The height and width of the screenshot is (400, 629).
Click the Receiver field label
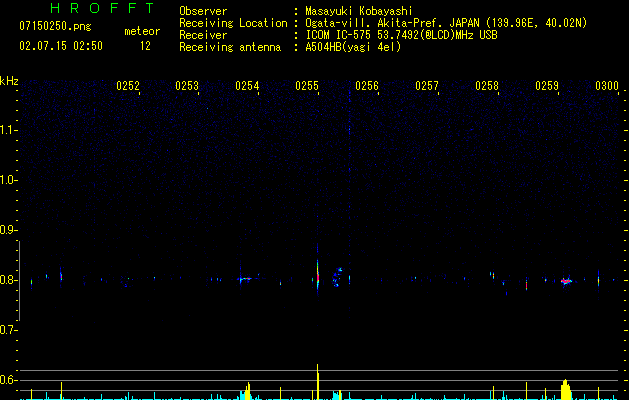coord(203,35)
